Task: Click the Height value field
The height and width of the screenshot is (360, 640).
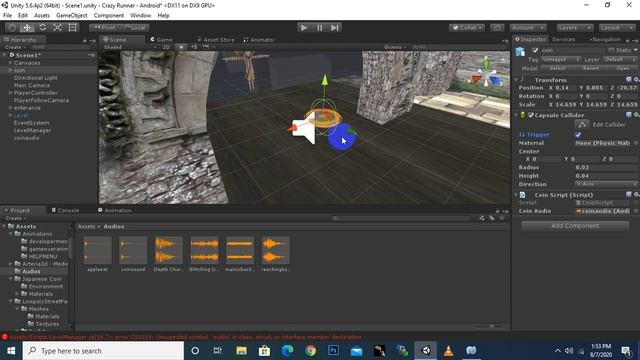Action: point(606,176)
